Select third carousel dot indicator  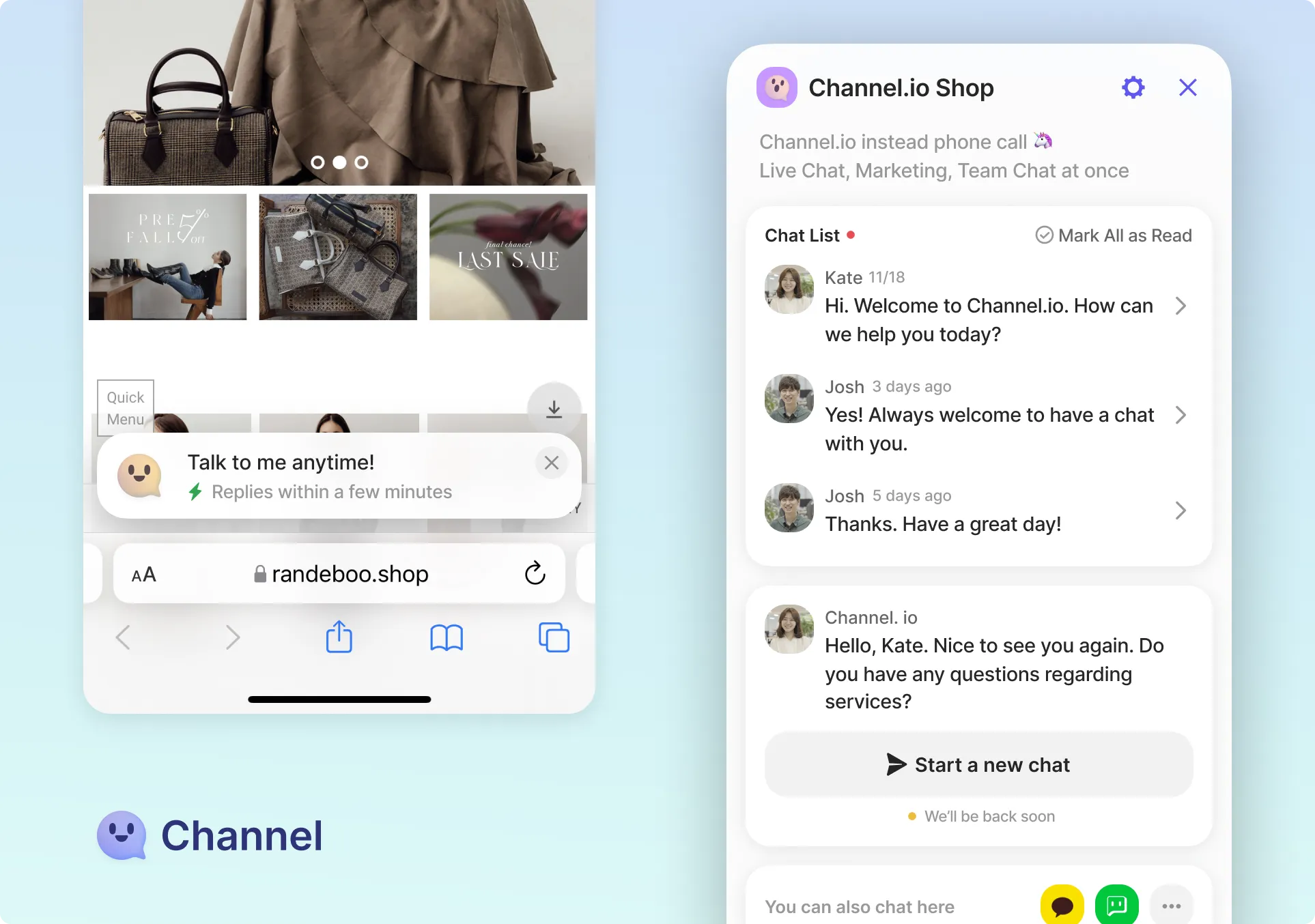(x=362, y=162)
